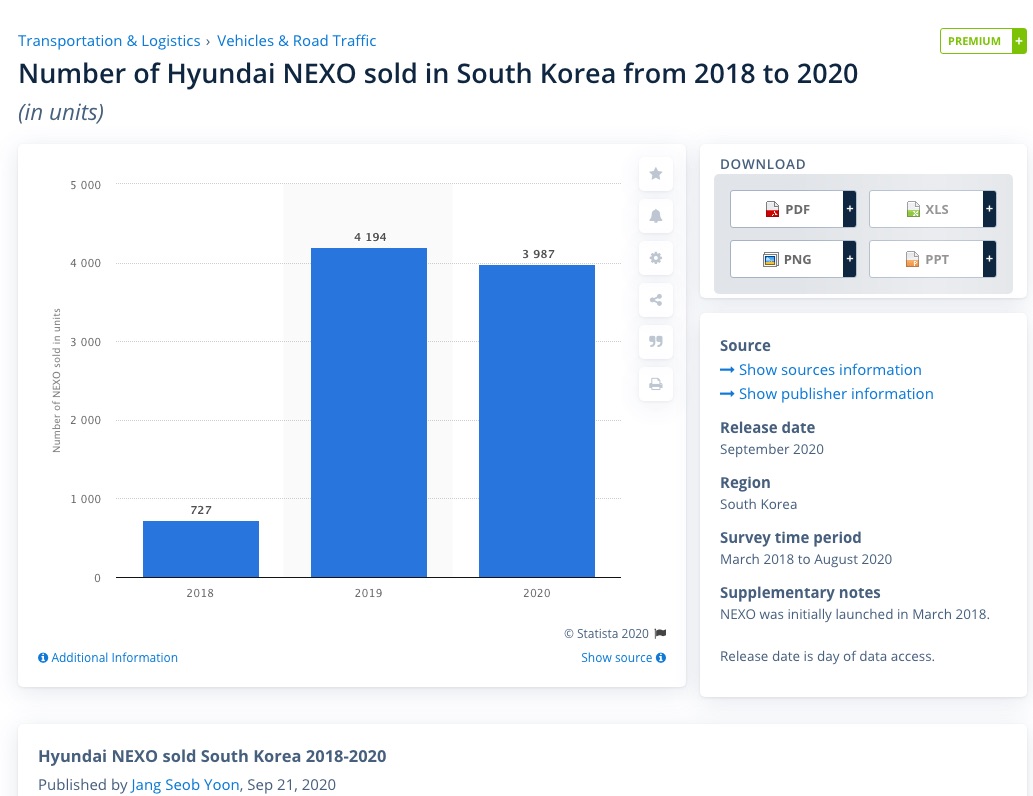1033x796 pixels.
Task: Click the PNG image file icon
Action: 771,260
